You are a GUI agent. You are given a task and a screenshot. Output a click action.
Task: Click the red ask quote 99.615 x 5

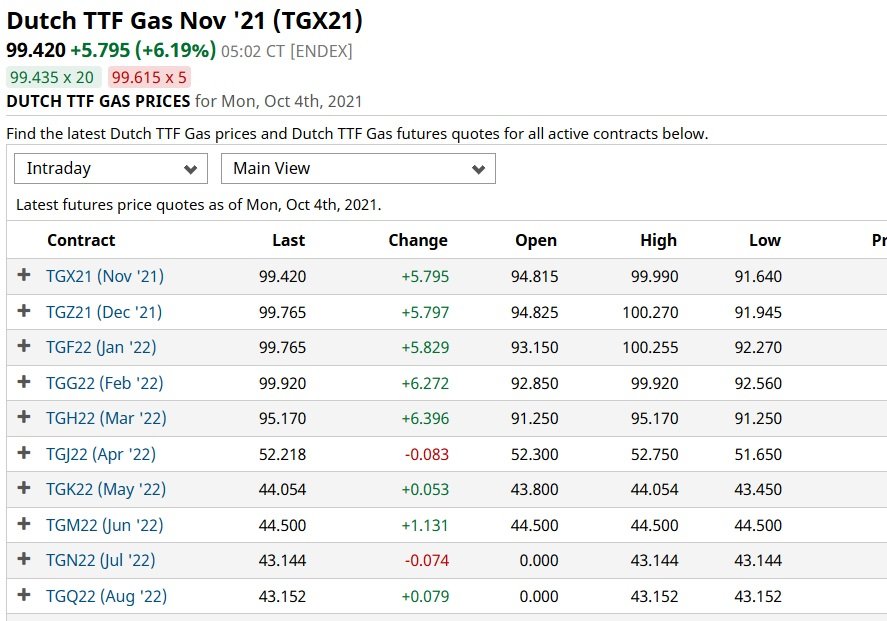click(149, 77)
